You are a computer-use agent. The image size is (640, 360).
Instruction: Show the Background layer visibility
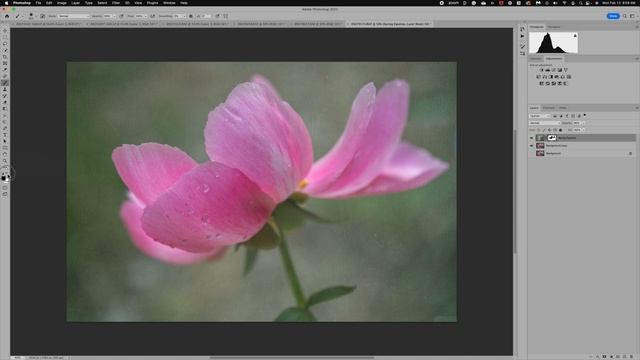(531, 153)
